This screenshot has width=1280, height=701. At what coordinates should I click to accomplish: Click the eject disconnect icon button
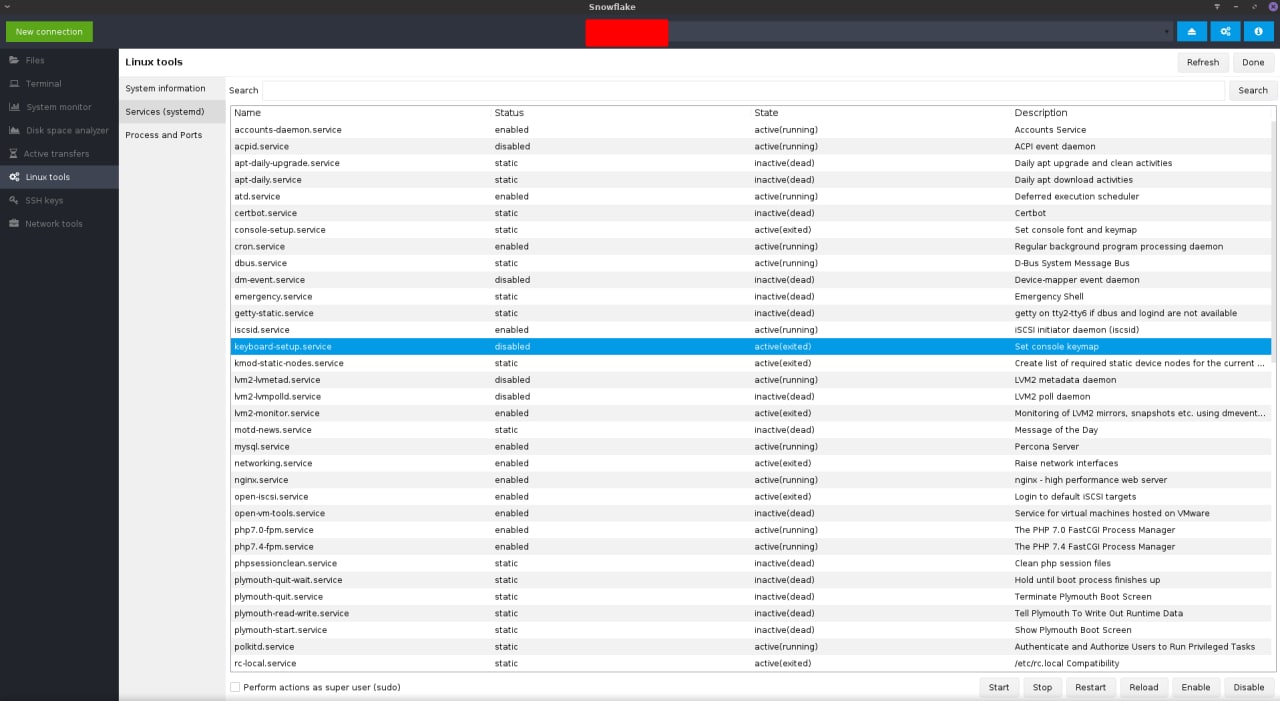point(1192,32)
